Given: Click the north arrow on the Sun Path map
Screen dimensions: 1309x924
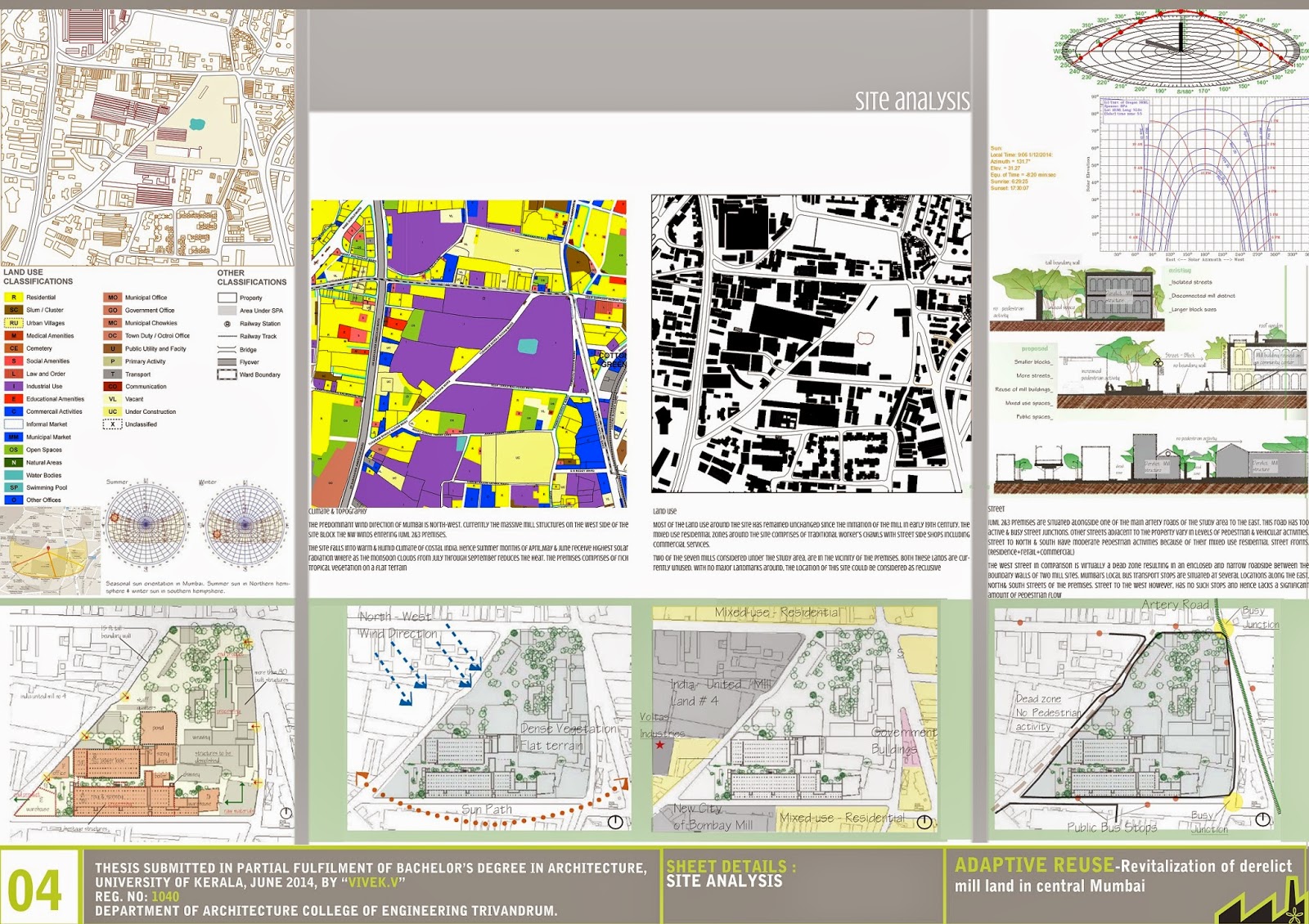Looking at the screenshot, I should pos(616,820).
